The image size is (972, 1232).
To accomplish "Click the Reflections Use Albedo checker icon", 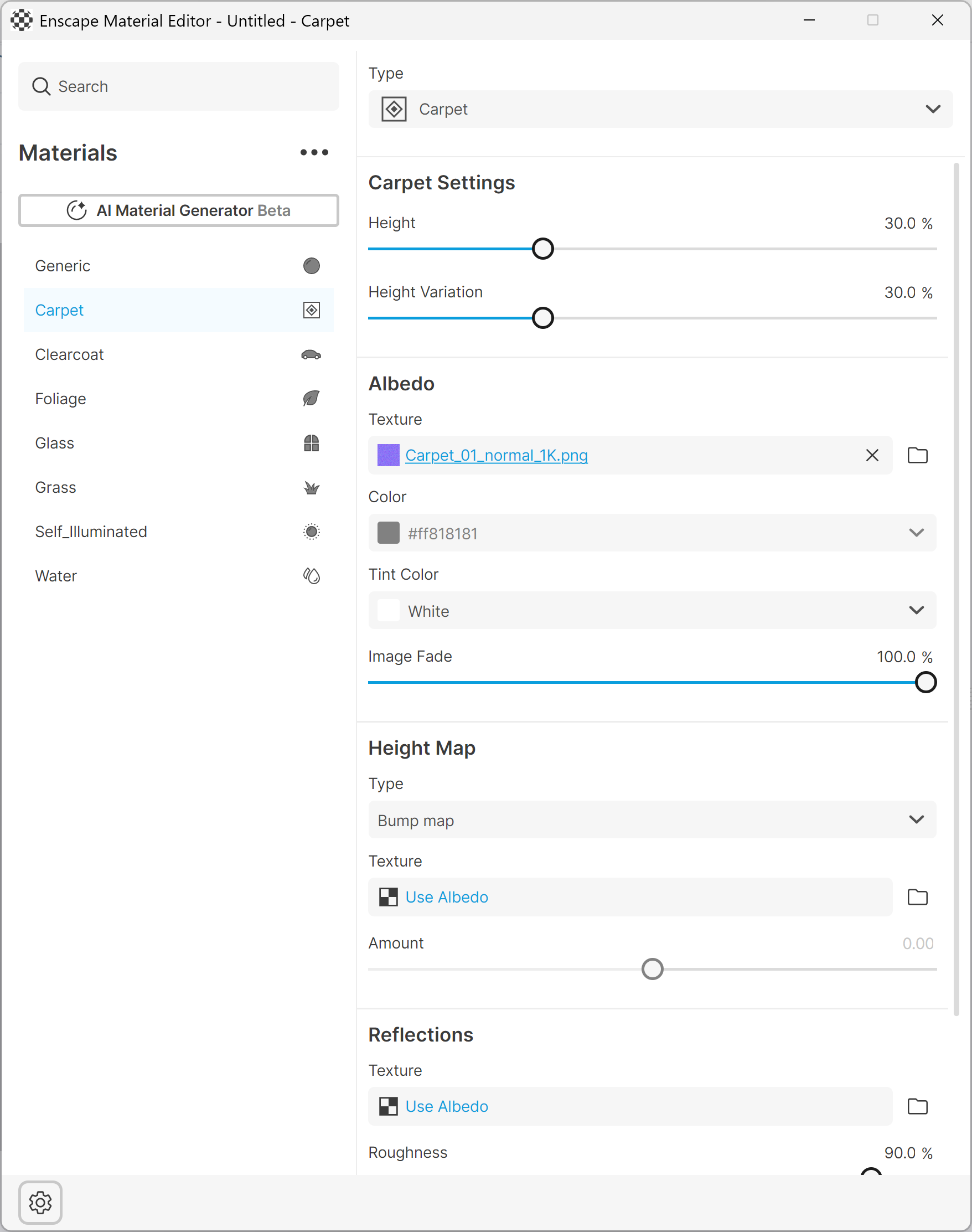I will [x=388, y=1107].
